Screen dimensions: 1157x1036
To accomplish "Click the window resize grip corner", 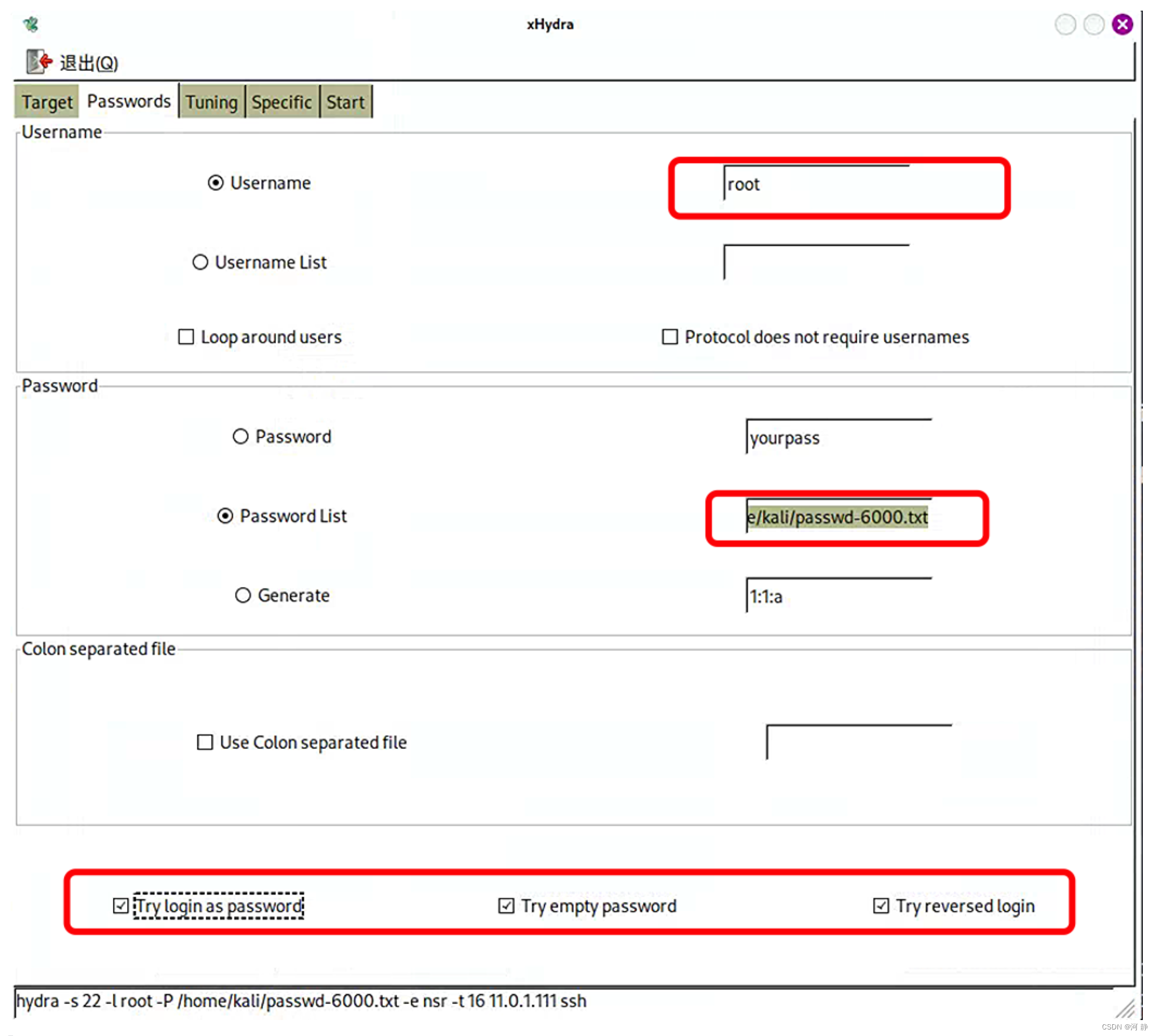I will [x=1126, y=1008].
